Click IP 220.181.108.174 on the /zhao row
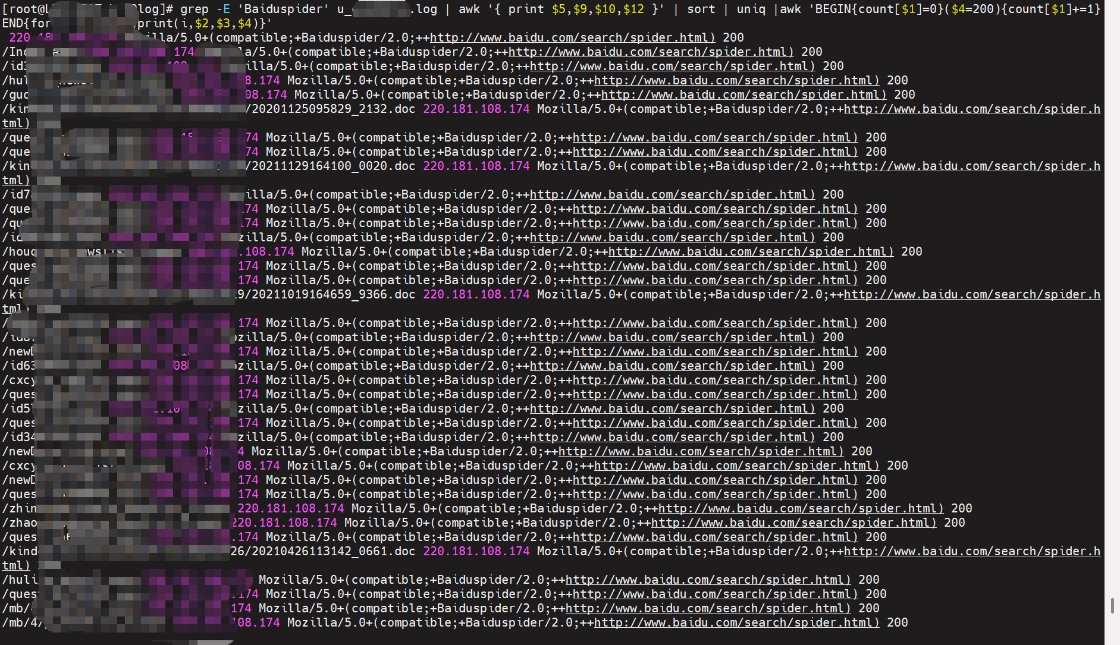 coord(284,523)
